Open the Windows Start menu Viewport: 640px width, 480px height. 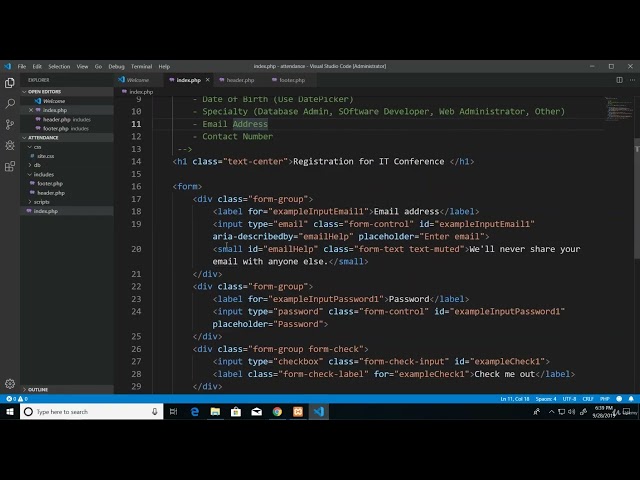coord(10,412)
